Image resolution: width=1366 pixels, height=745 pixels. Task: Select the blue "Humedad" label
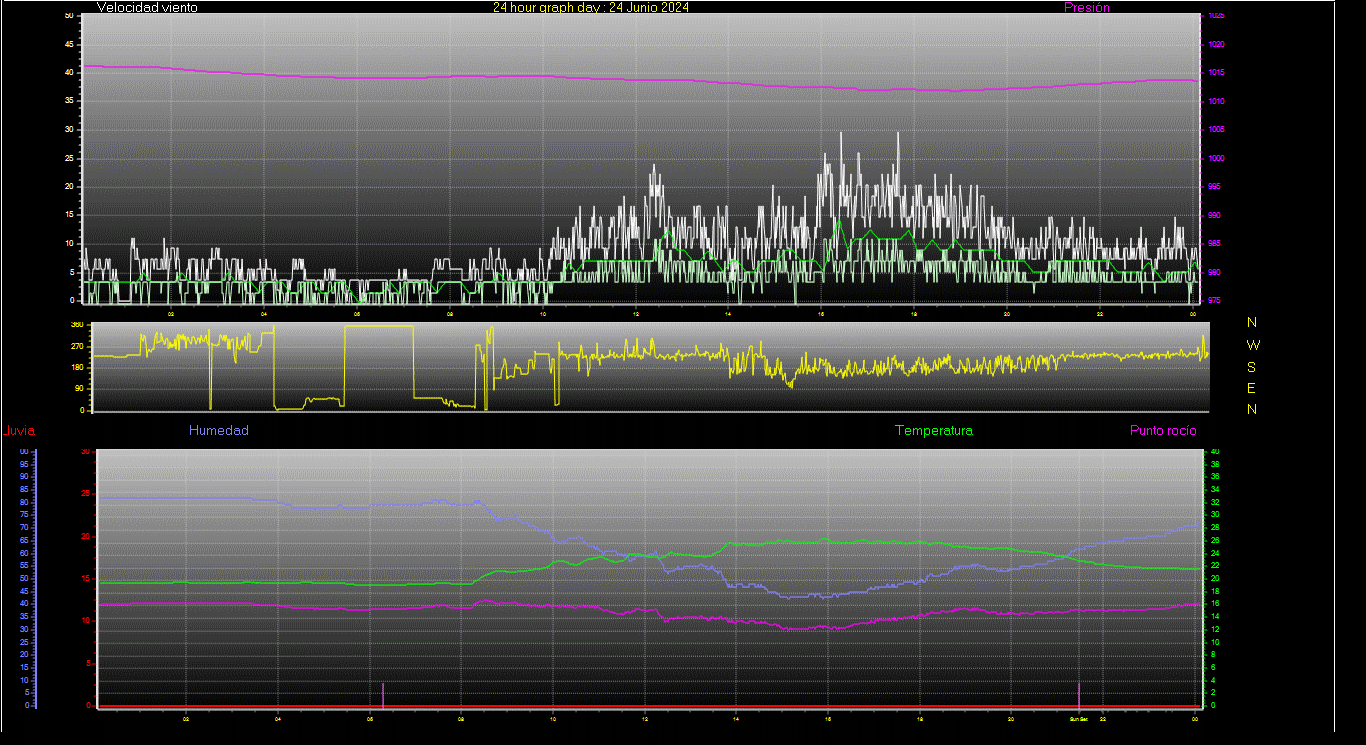coord(219,431)
